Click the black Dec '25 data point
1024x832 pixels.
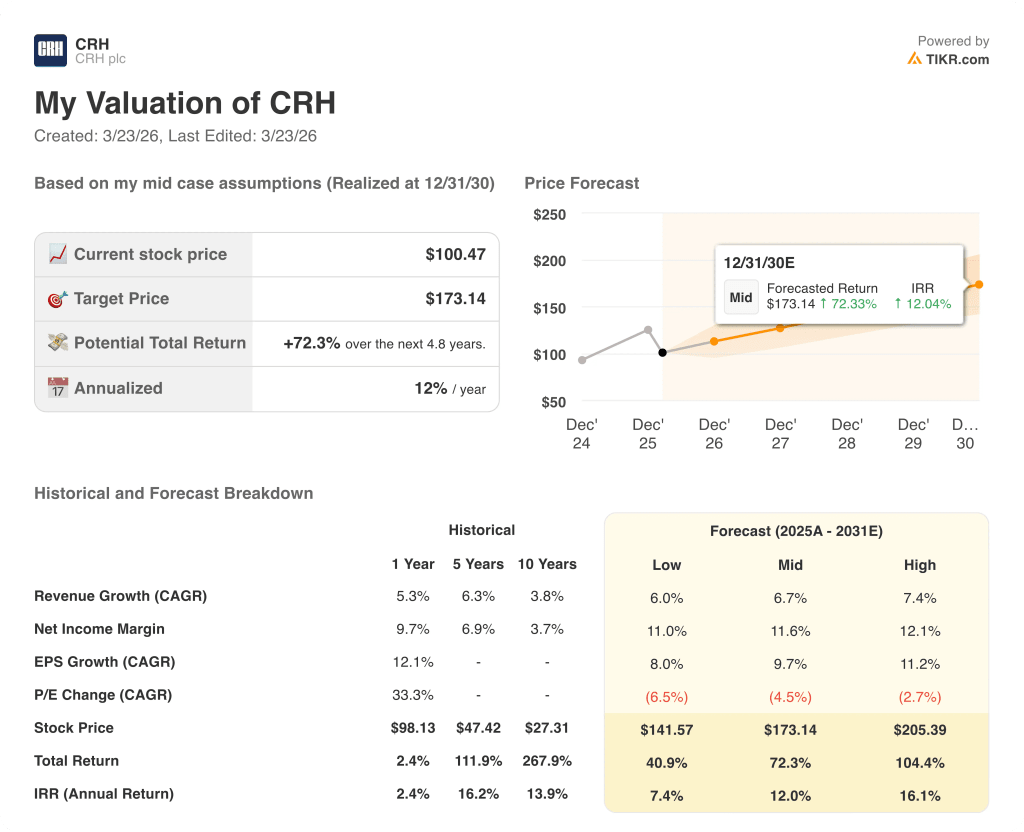pyautogui.click(x=662, y=352)
